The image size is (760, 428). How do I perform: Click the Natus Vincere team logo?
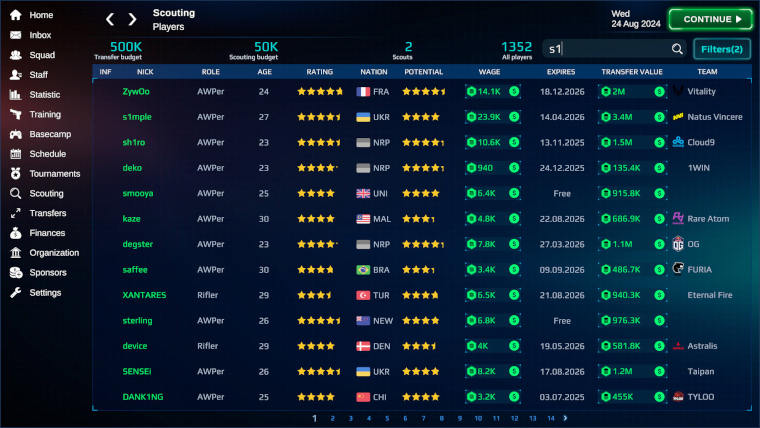click(678, 117)
